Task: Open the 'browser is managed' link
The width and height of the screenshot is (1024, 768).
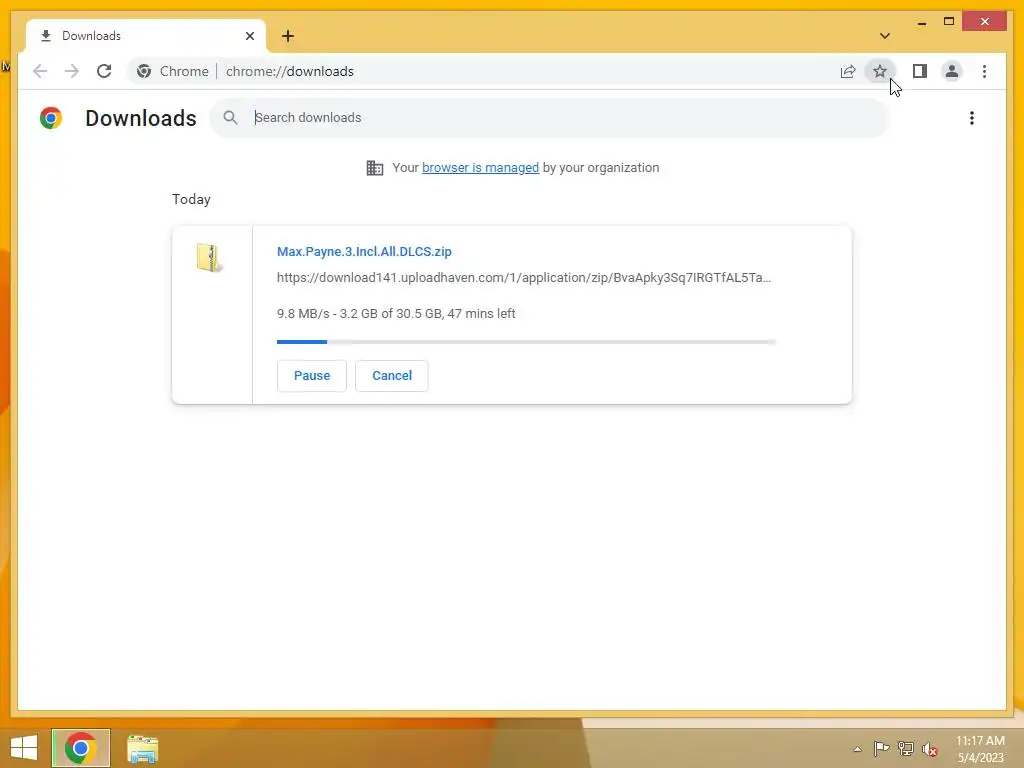Action: tap(480, 168)
